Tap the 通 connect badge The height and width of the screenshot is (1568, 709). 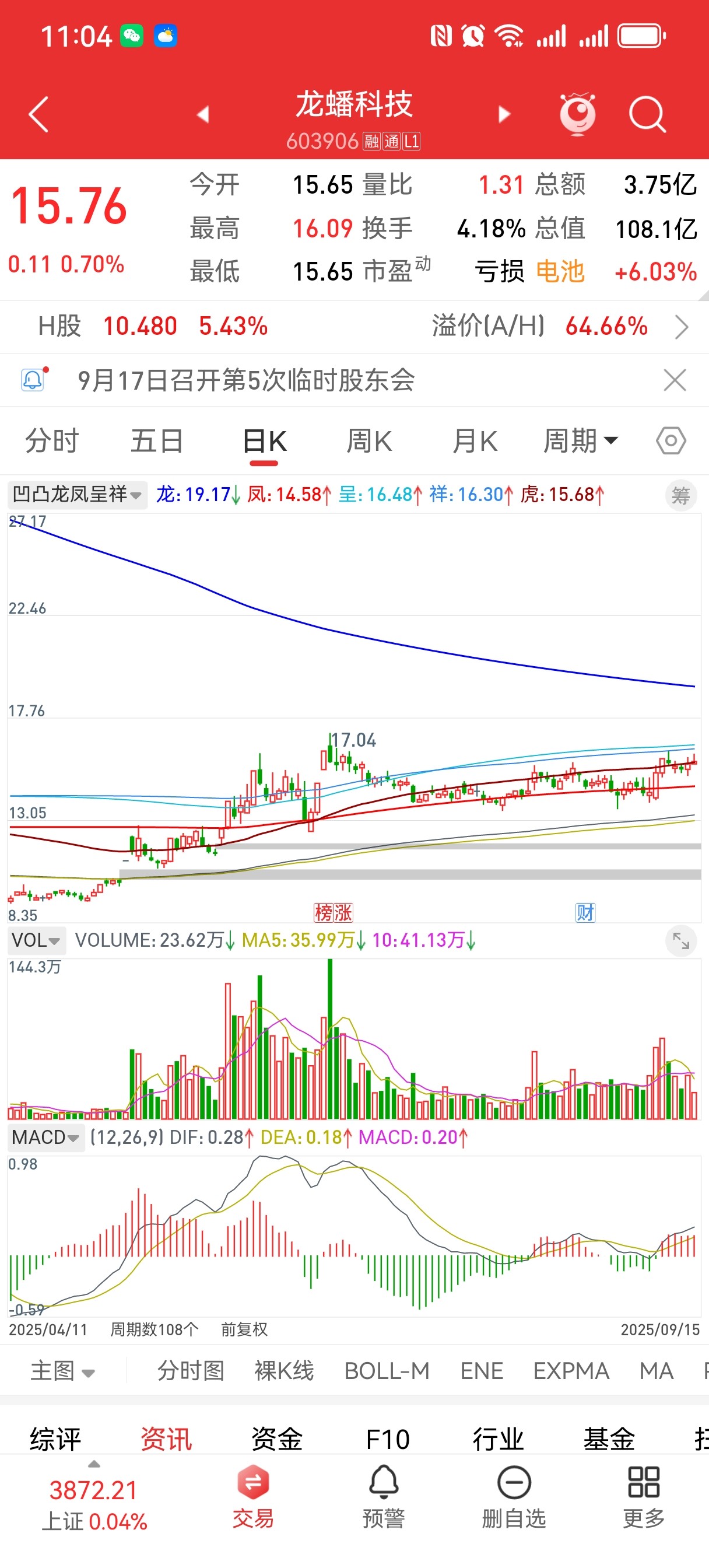pos(391,142)
